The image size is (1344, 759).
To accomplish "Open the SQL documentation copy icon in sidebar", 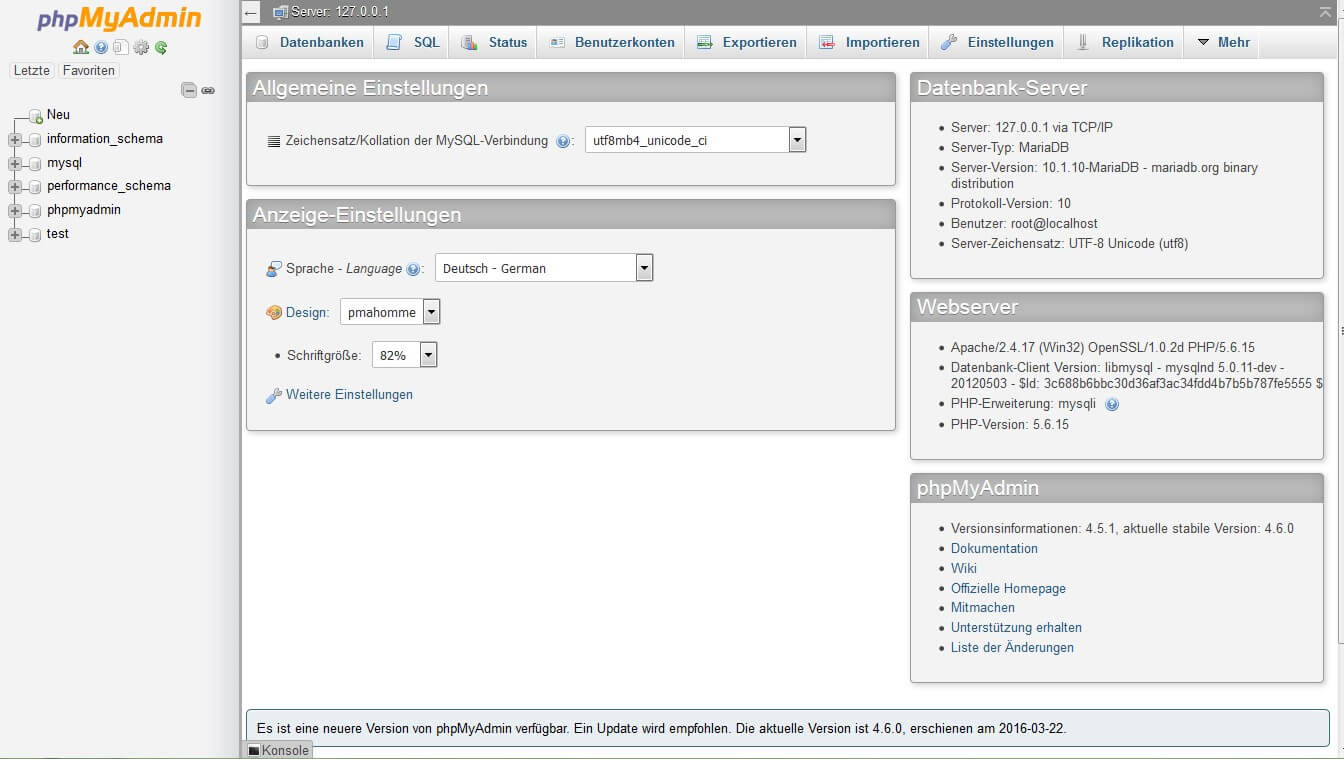I will [x=121, y=47].
